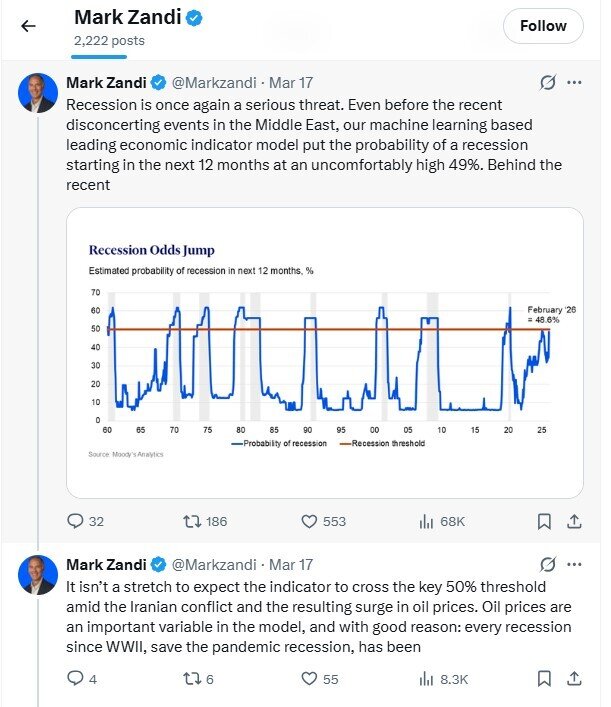Reply to the post with 4 replies
611x707 pixels.
[82, 679]
